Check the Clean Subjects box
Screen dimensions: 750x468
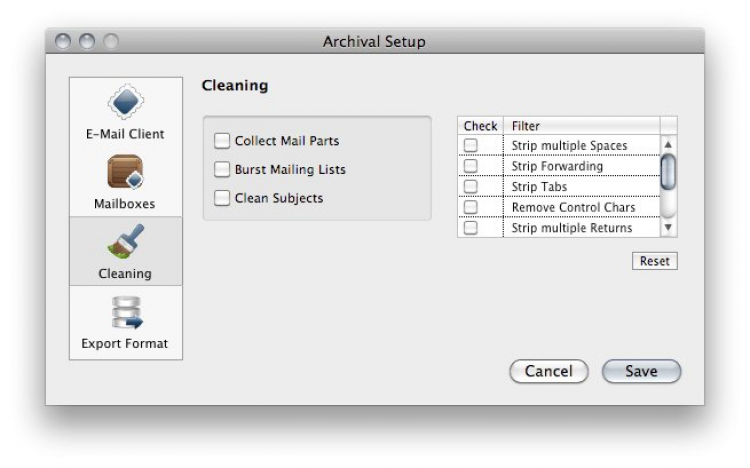(x=222, y=198)
